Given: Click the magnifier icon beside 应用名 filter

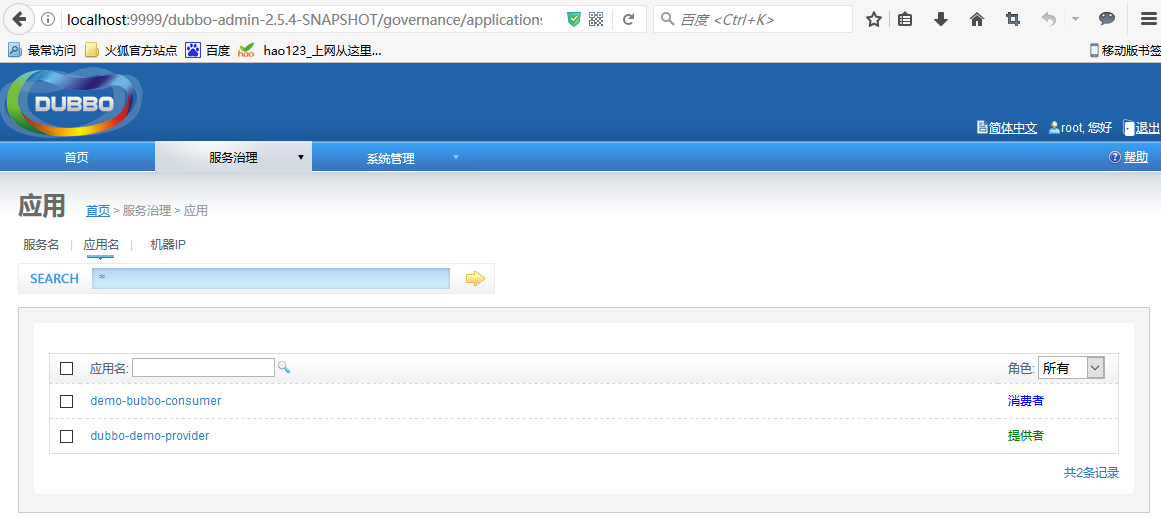Looking at the screenshot, I should [x=284, y=368].
